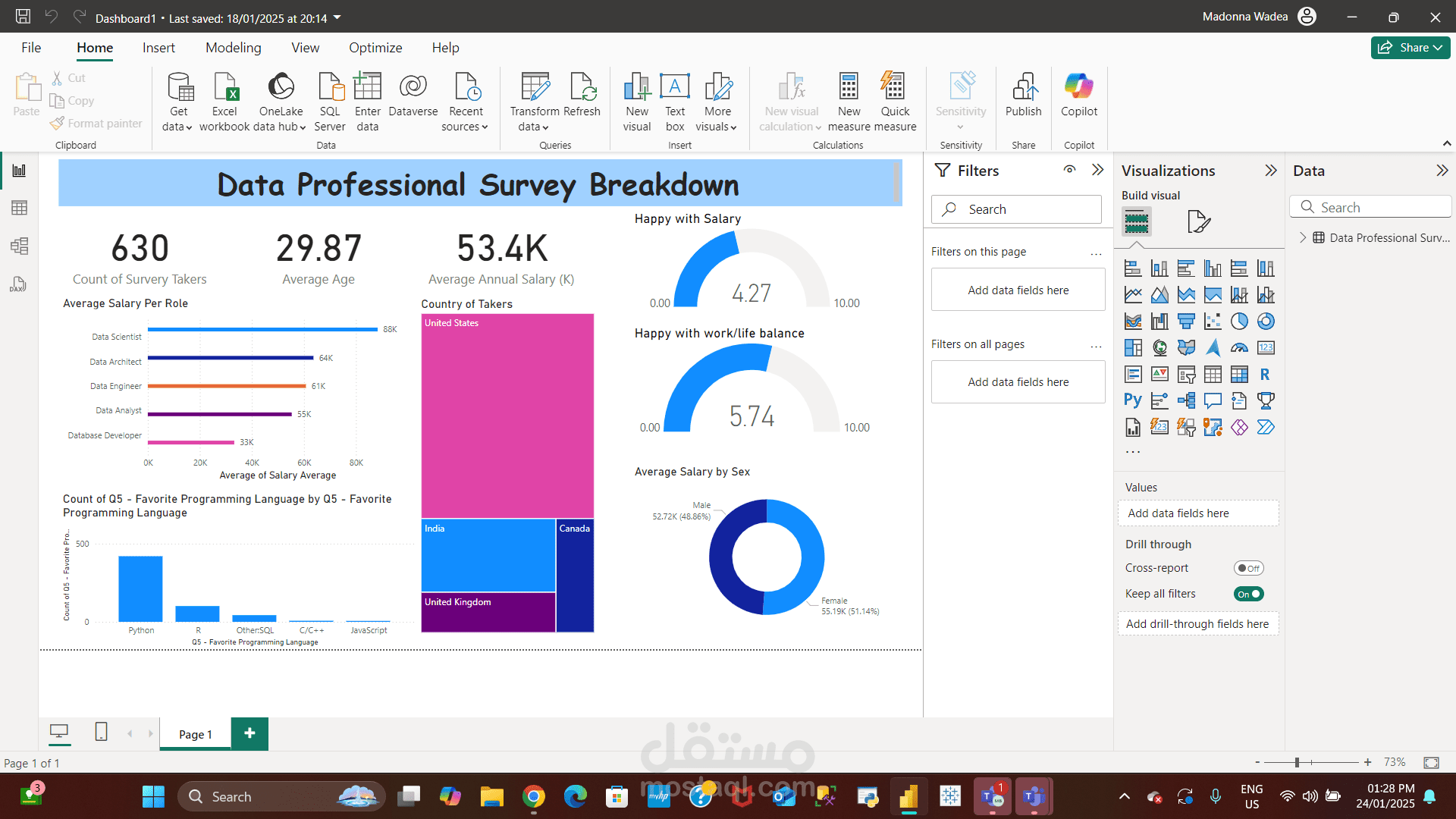The height and width of the screenshot is (819, 1456).
Task: Select the Gauge visual
Action: pos(1239,348)
